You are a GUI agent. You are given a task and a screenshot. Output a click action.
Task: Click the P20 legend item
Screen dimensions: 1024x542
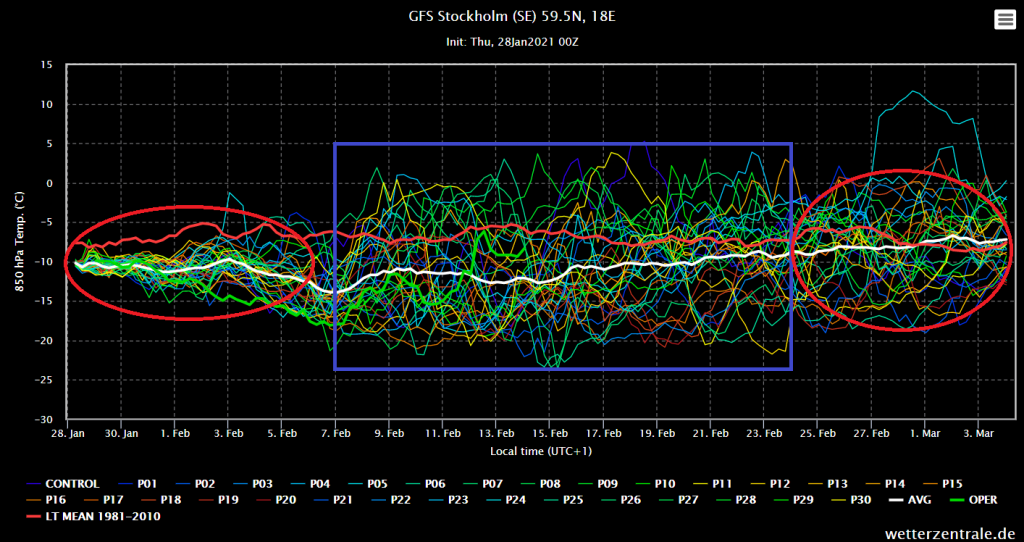pyautogui.click(x=276, y=500)
